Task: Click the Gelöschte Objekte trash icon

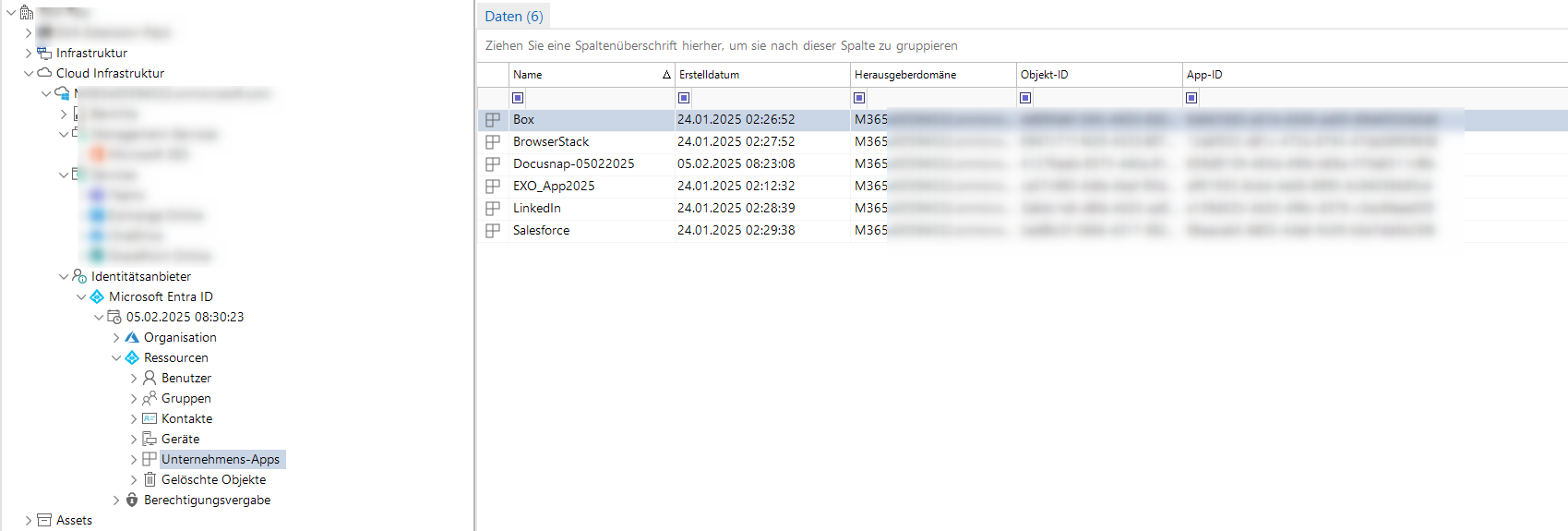Action: [x=150, y=479]
